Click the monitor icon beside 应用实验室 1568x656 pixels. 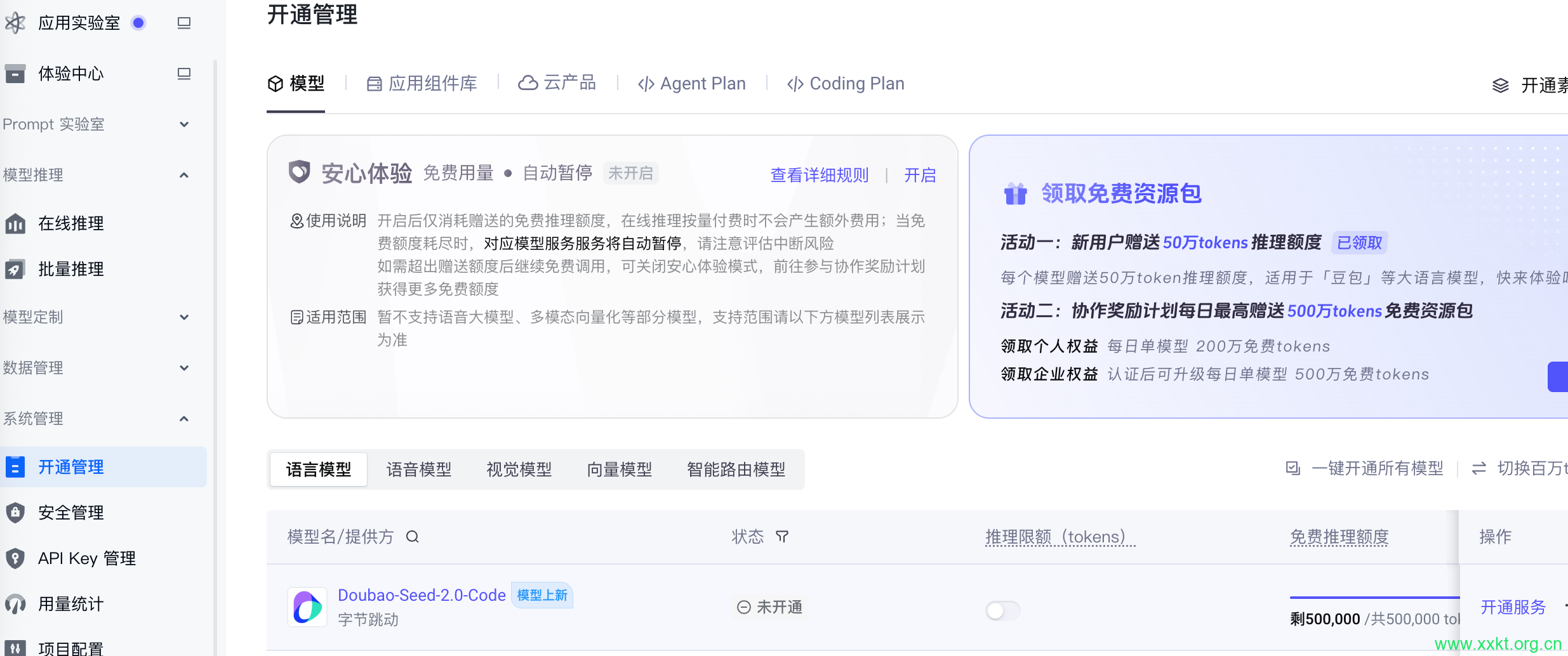tap(184, 23)
